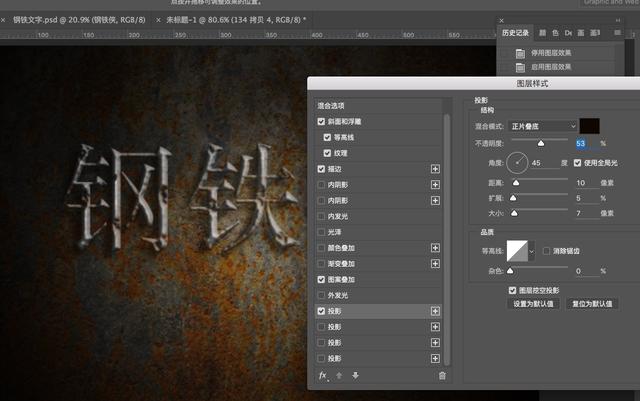Close the 钢铁文字.psd document tab
640x401 pixels.
point(3,20)
